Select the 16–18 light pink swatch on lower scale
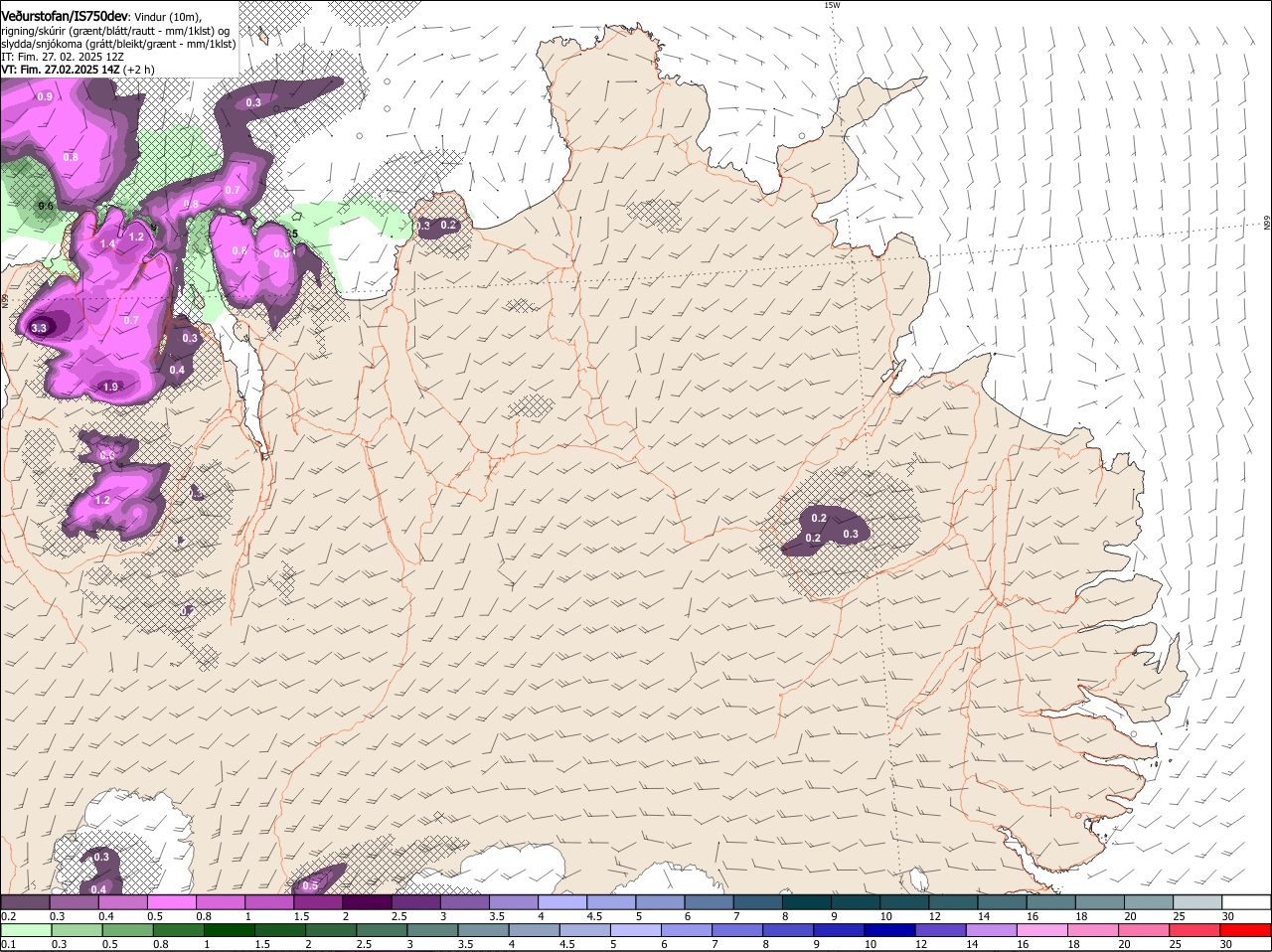1272x952 pixels. [1043, 930]
